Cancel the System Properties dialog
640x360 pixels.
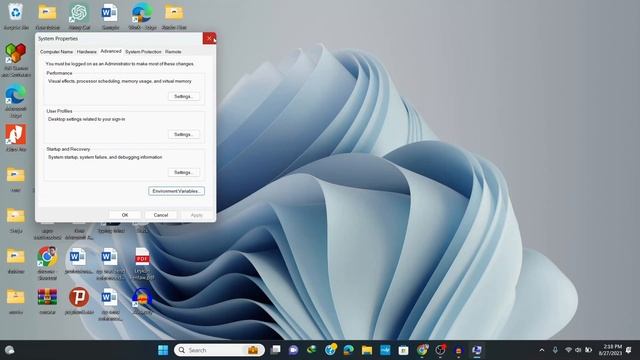pos(161,215)
